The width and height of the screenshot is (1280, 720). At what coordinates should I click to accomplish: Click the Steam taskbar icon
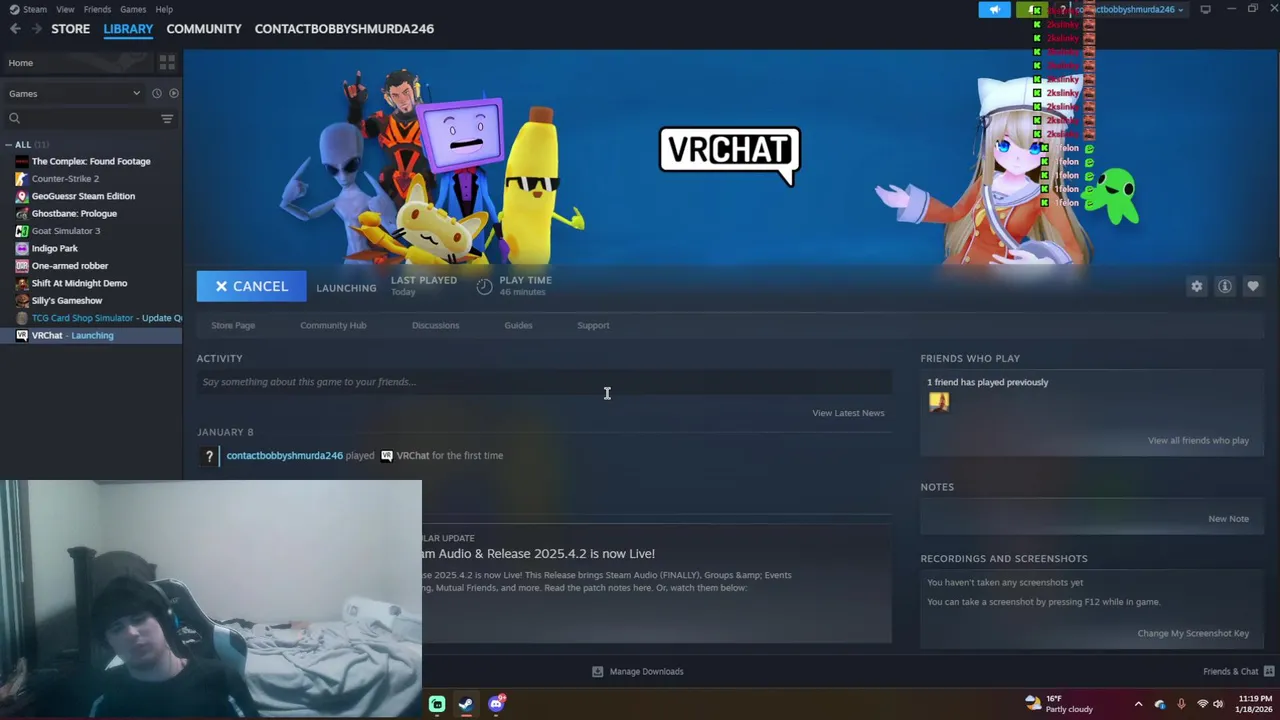pos(466,704)
